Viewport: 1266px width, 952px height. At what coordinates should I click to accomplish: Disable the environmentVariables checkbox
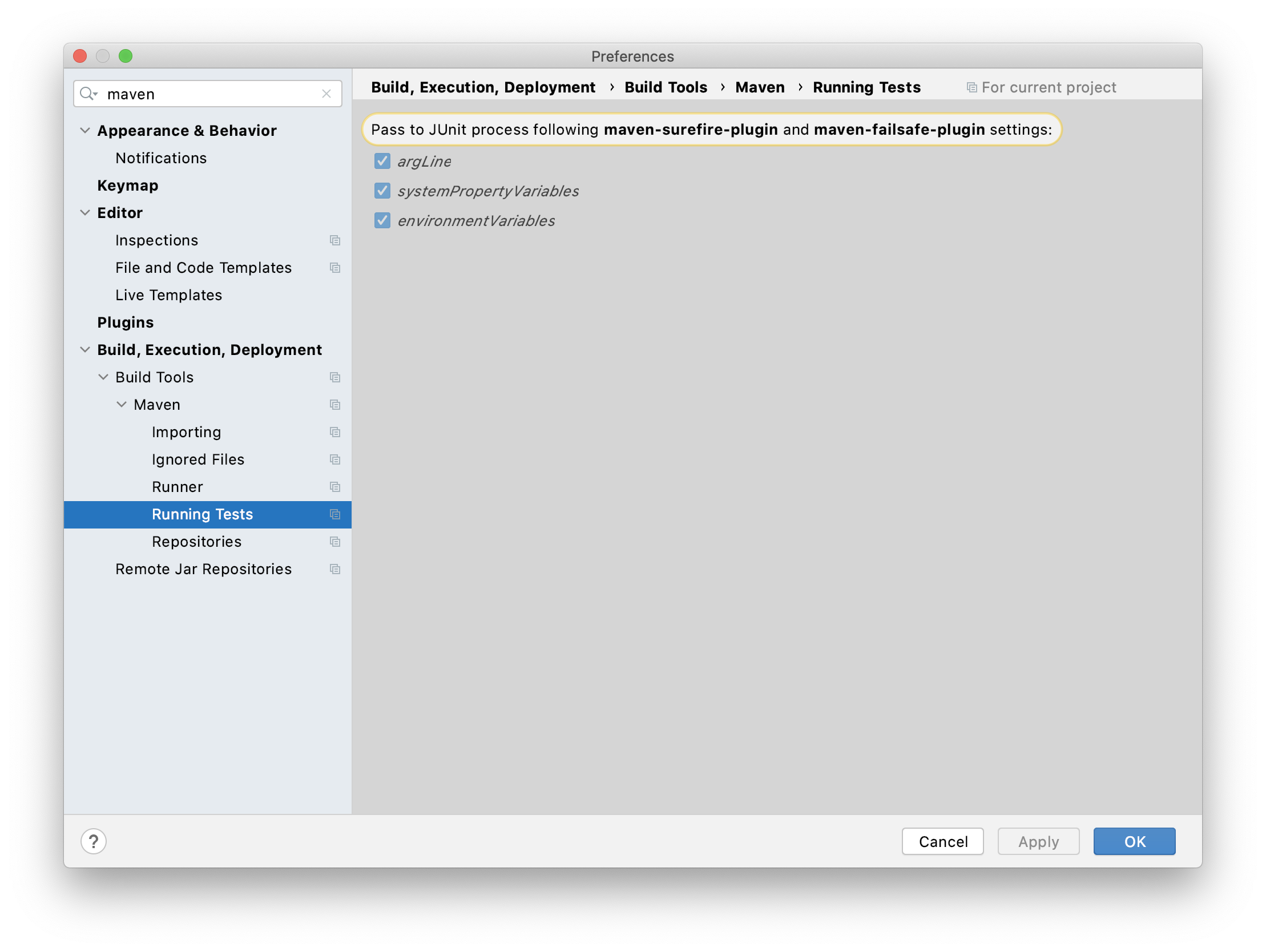click(382, 220)
